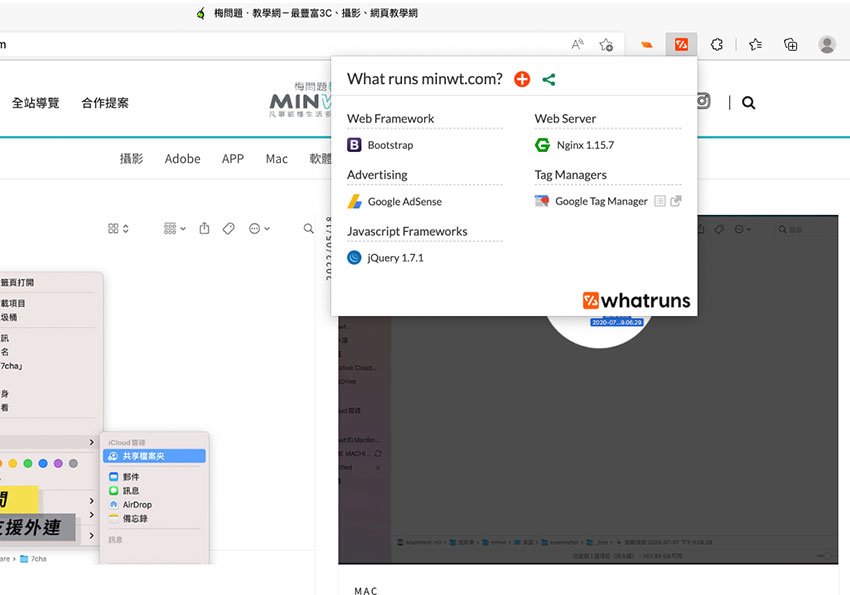Screen dimensions: 850x595
Task: Click the Read aloud icon in address bar
Action: click(x=577, y=44)
